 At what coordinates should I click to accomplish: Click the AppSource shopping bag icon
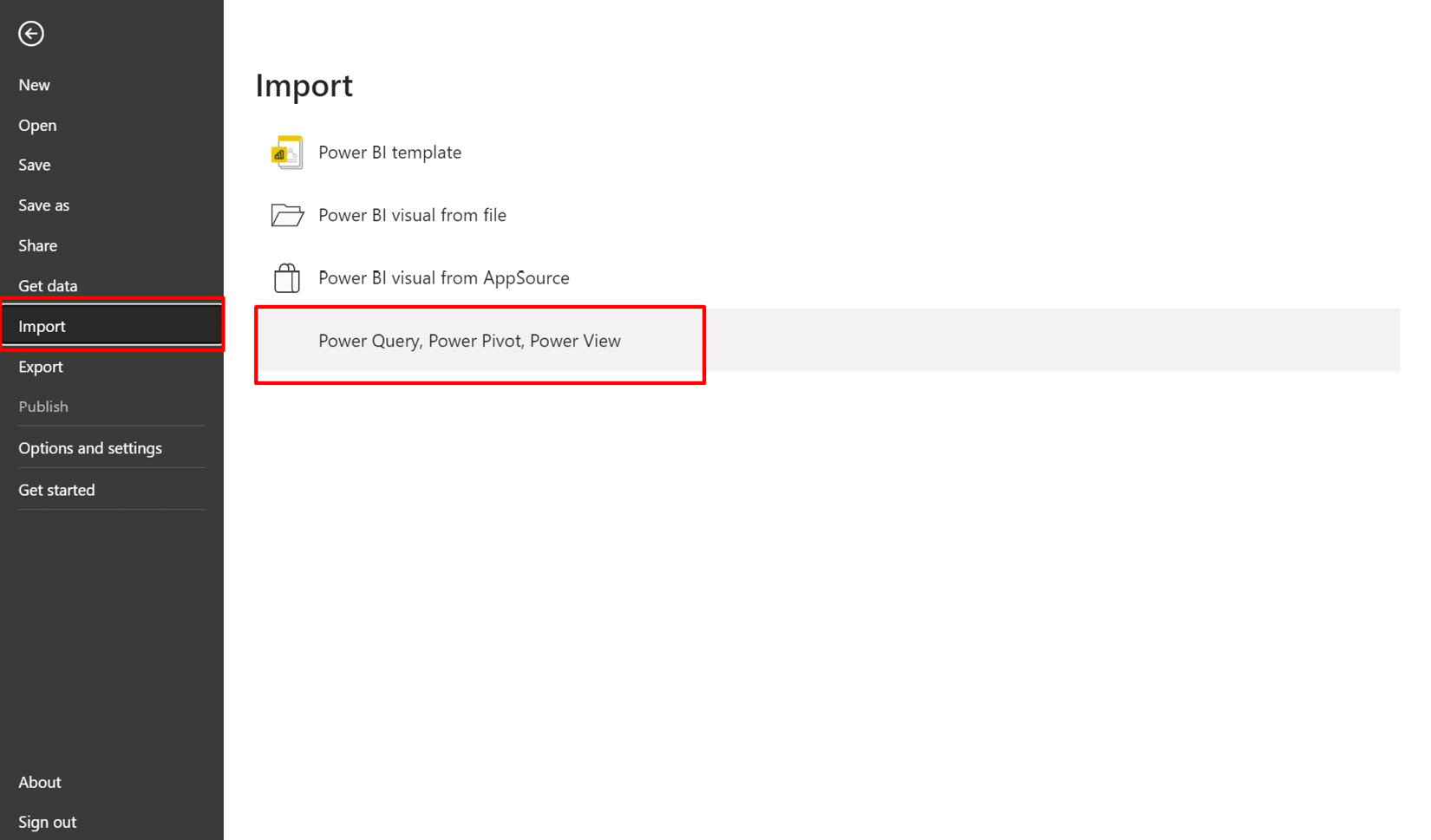(x=287, y=278)
